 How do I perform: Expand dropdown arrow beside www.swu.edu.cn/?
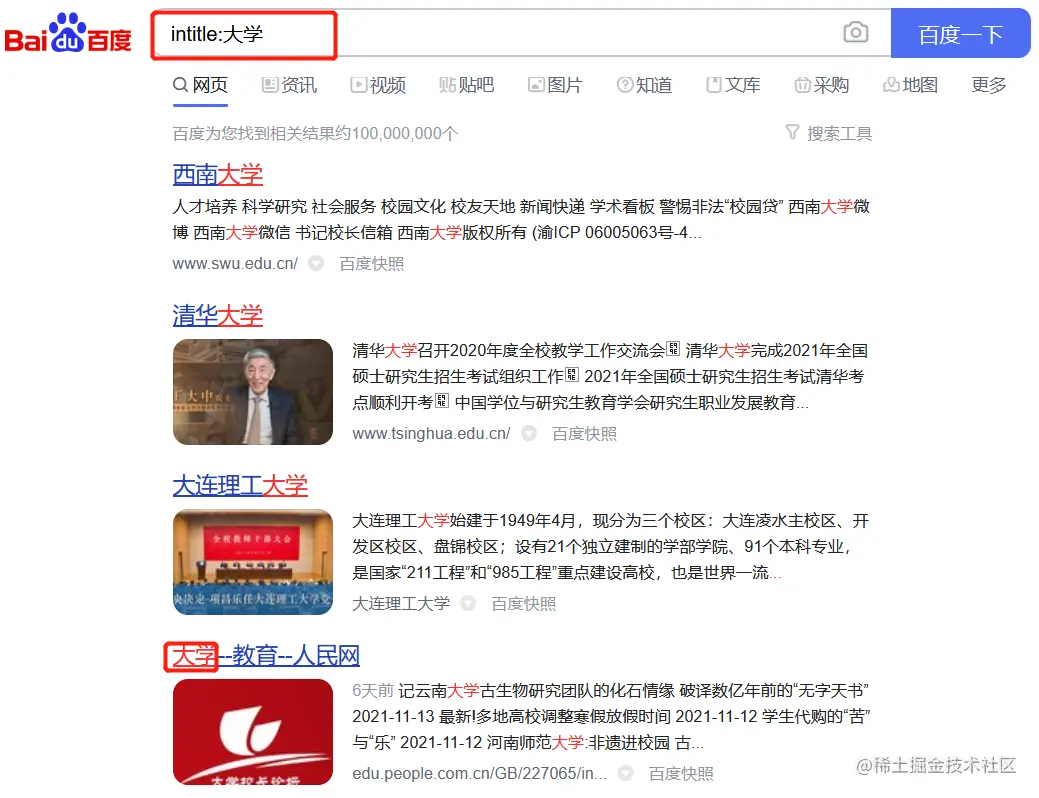pyautogui.click(x=316, y=264)
